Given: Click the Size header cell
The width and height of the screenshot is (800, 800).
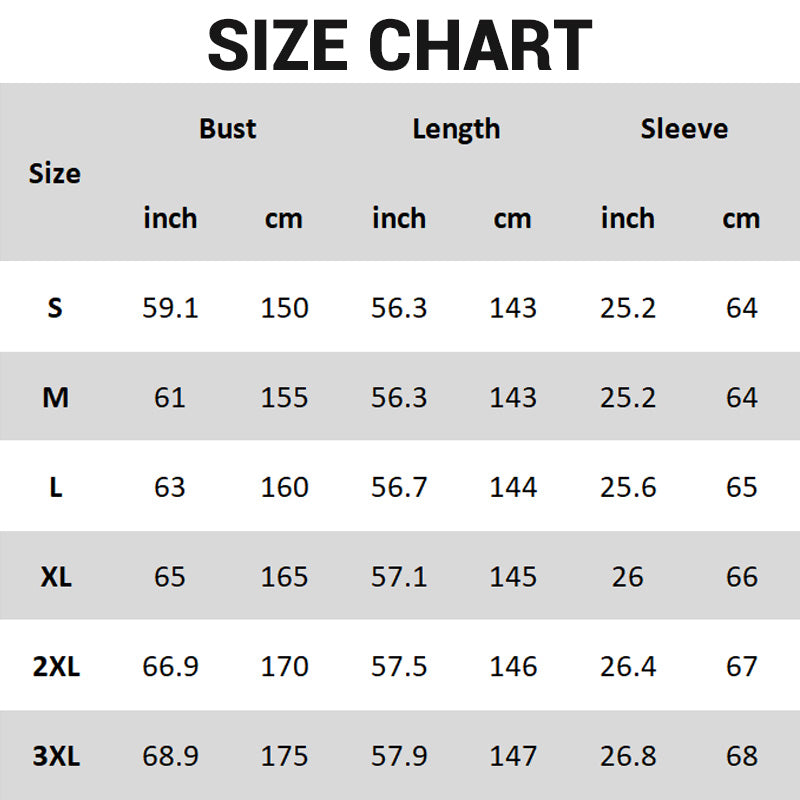Looking at the screenshot, I should pyautogui.click(x=55, y=173).
